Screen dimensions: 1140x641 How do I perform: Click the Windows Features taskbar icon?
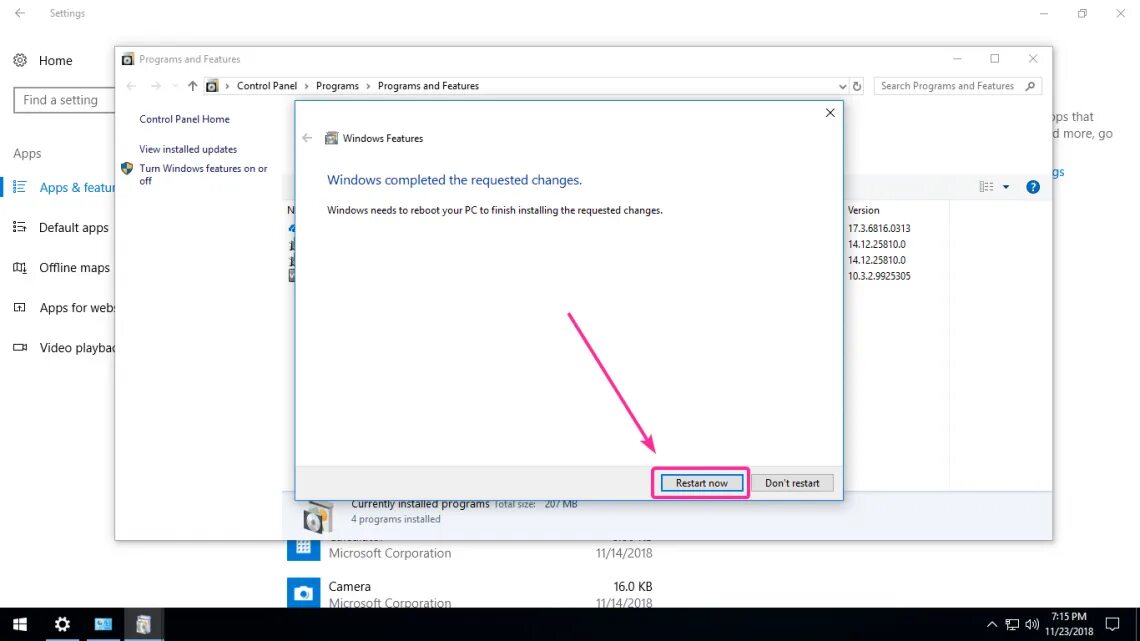[x=143, y=624]
